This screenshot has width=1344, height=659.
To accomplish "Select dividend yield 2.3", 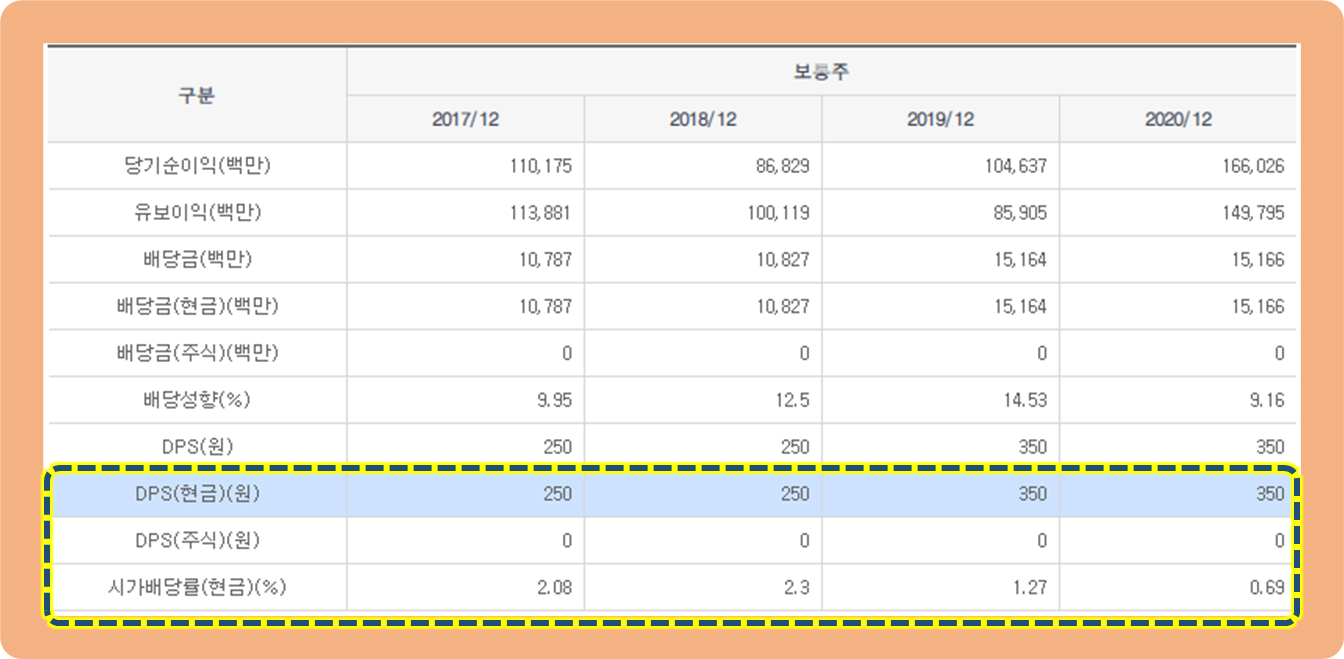I will point(798,588).
